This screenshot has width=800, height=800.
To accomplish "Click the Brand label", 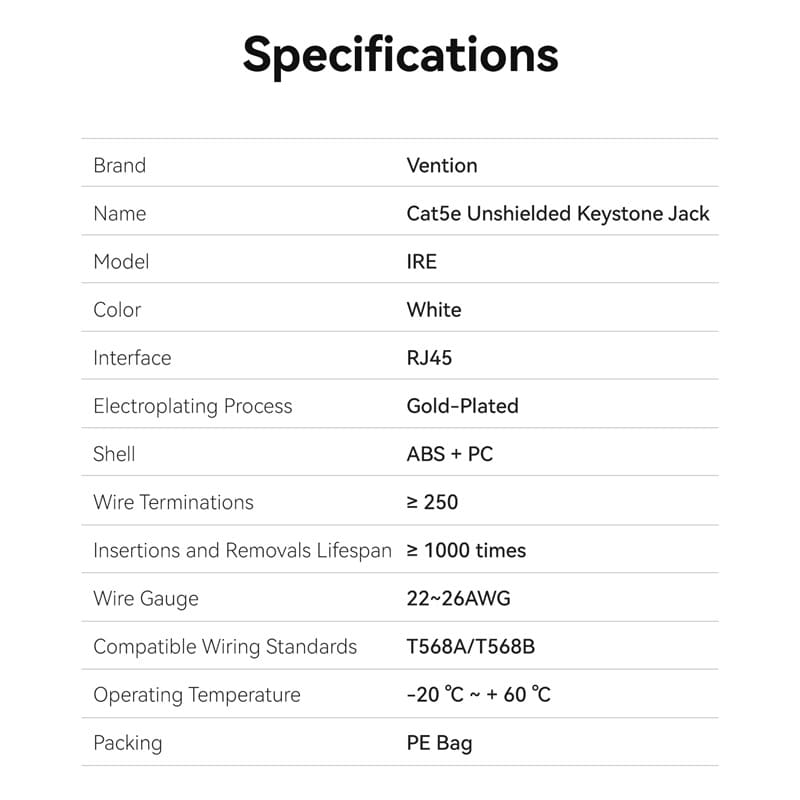I will click(119, 165).
